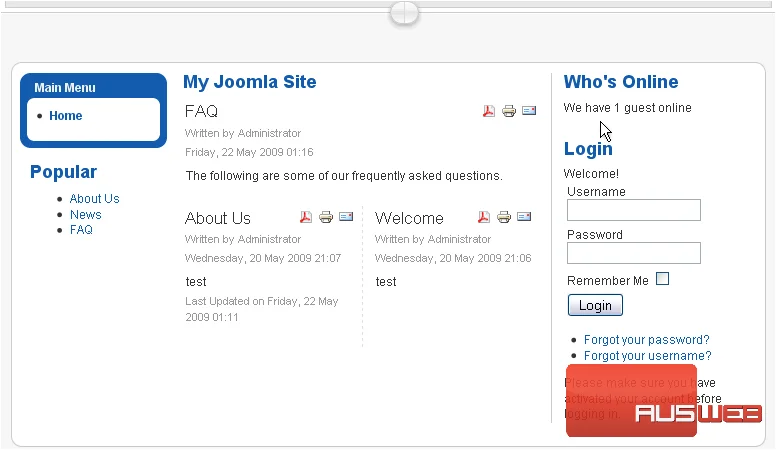This screenshot has width=776, height=450.
Task: Open PDF version of FAQ article
Action: click(x=488, y=110)
